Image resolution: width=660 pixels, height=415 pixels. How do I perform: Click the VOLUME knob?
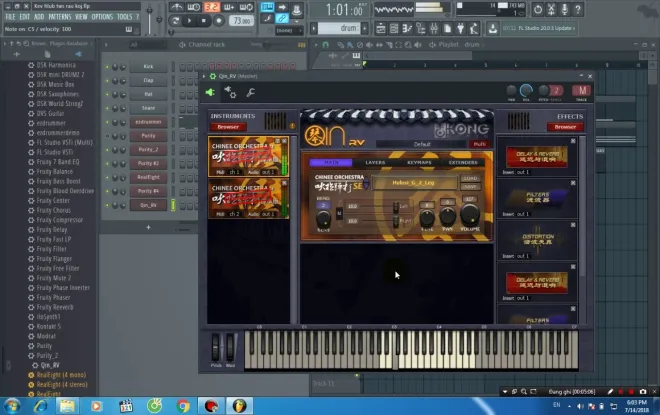tap(469, 214)
